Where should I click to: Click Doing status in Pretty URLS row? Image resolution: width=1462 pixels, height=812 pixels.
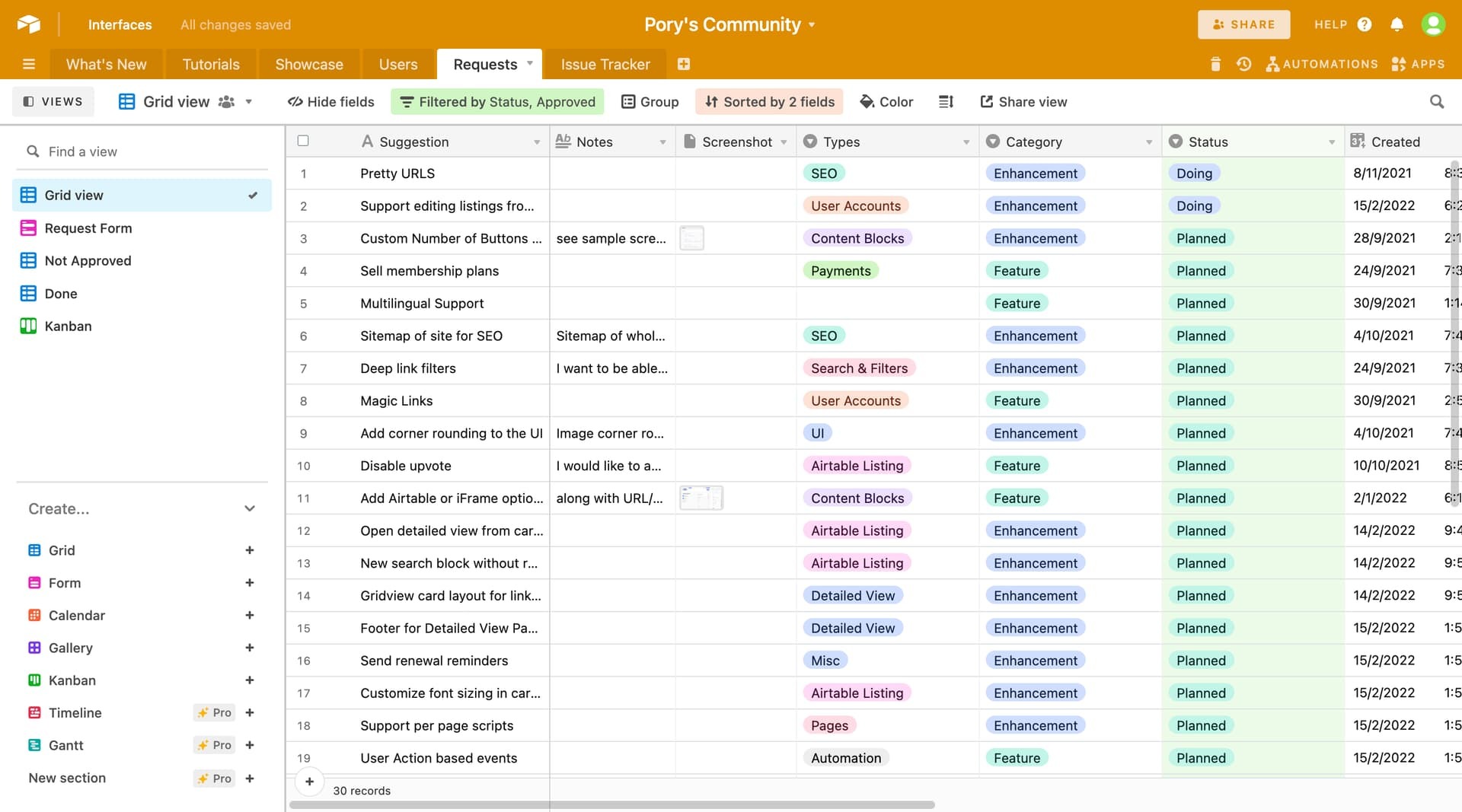1194,174
